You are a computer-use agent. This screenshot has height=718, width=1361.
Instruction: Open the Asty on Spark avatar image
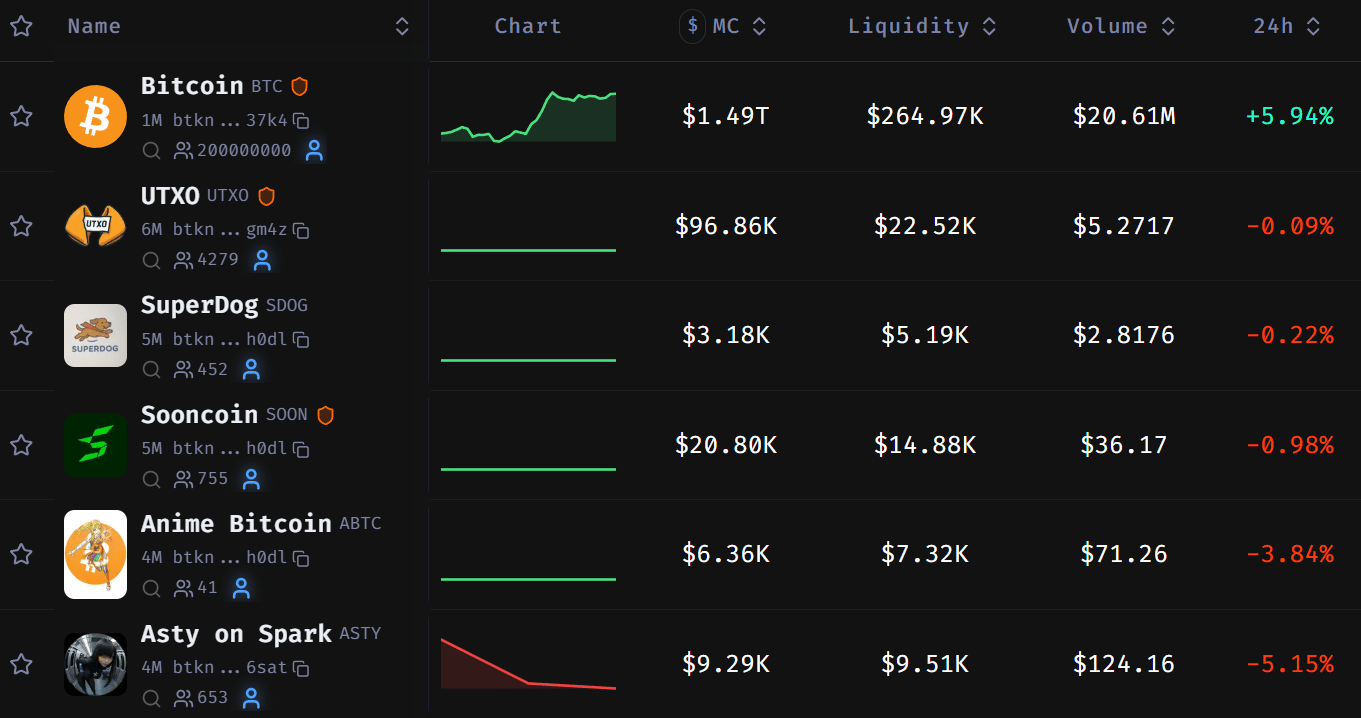tap(95, 664)
